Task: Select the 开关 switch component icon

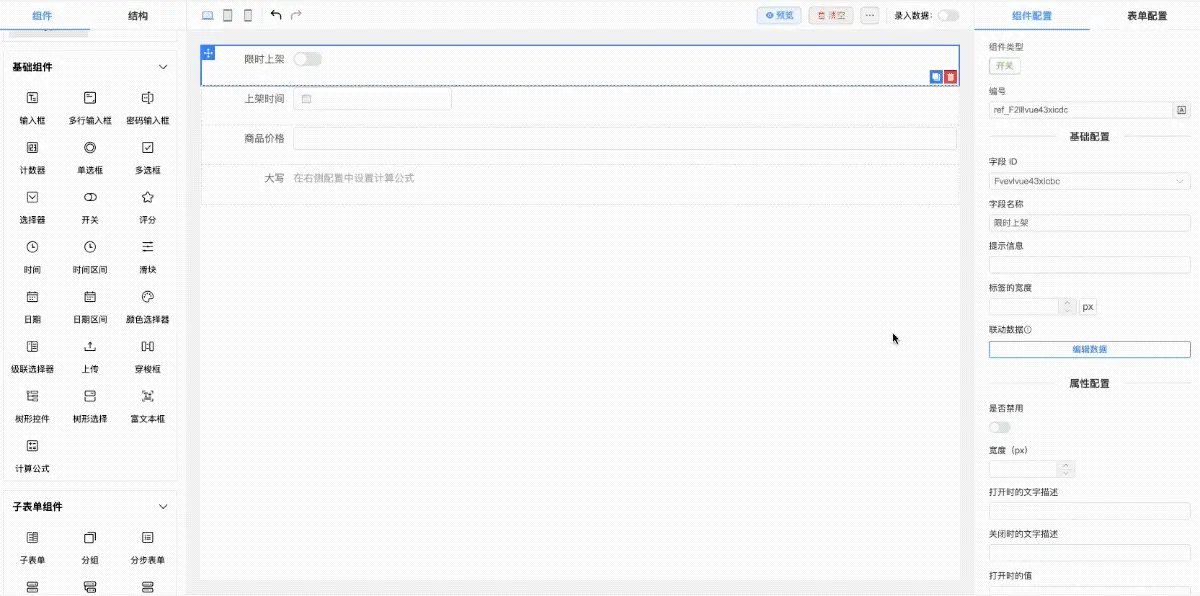Action: (x=90, y=198)
